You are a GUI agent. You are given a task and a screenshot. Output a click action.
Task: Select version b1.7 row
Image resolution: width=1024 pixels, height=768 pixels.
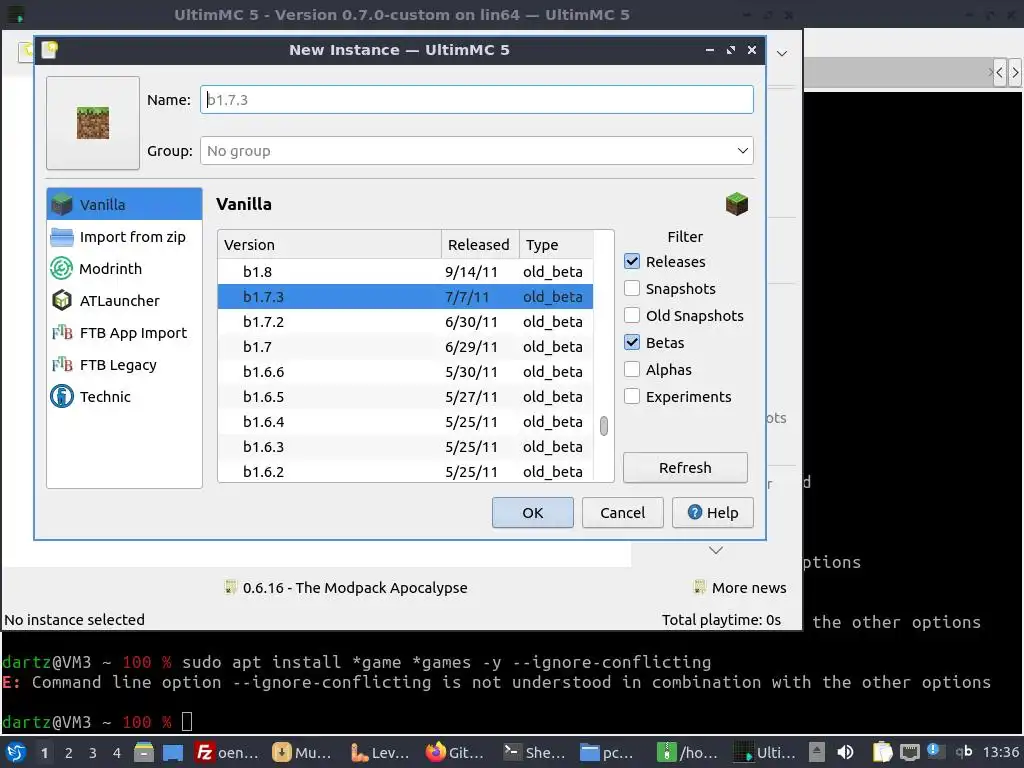pyautogui.click(x=405, y=347)
